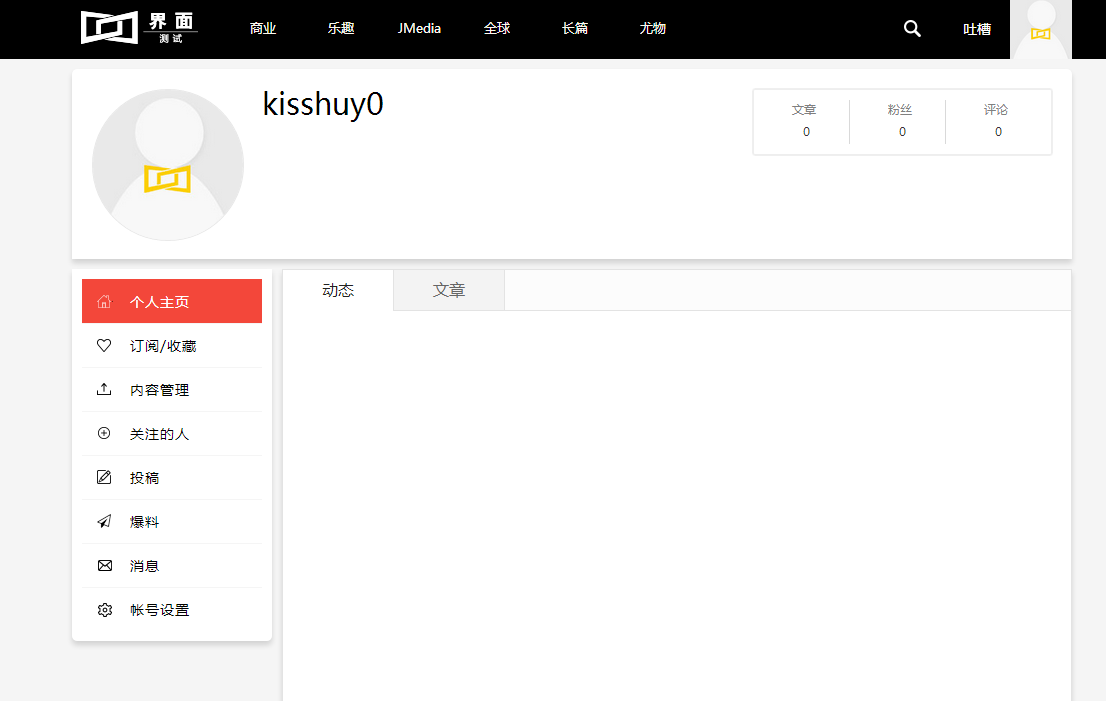This screenshot has height=701, width=1106.
Task: Click the plus-circle icon beside 关注的人
Action: pos(104,433)
